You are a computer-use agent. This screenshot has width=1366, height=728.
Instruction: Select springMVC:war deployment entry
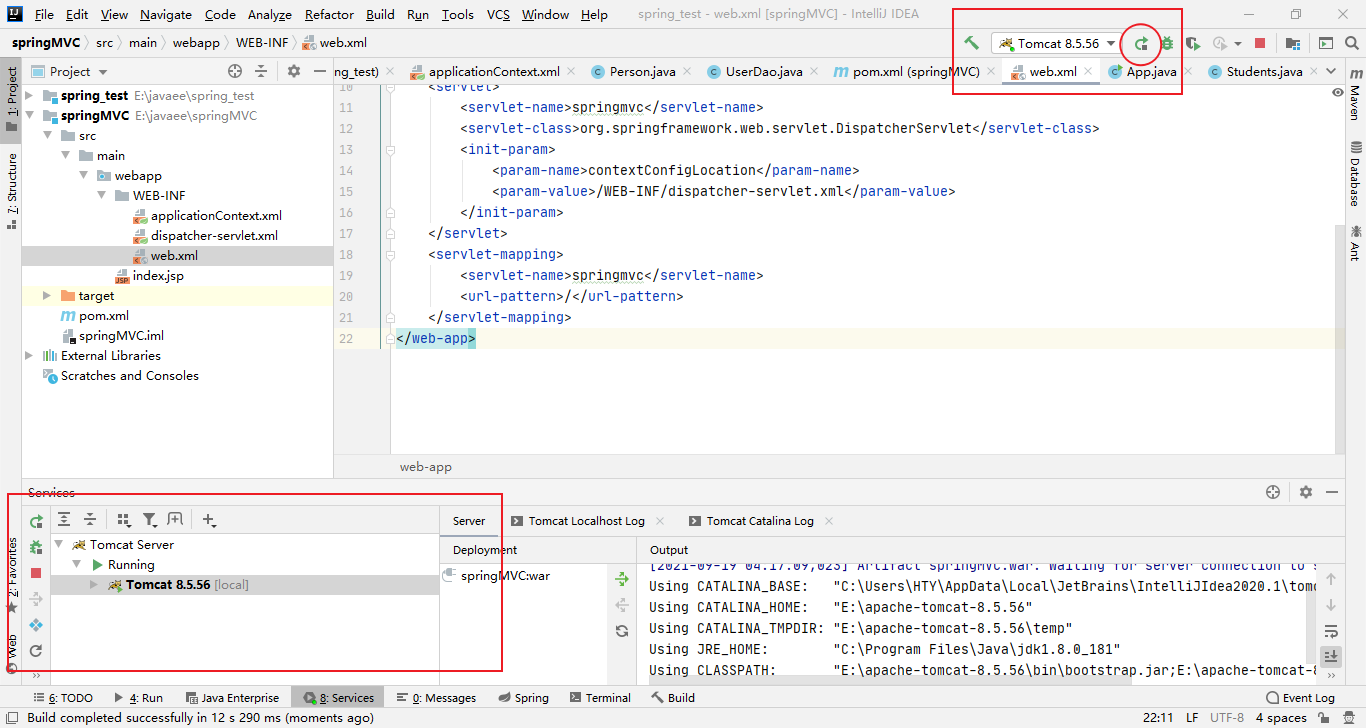tap(505, 576)
